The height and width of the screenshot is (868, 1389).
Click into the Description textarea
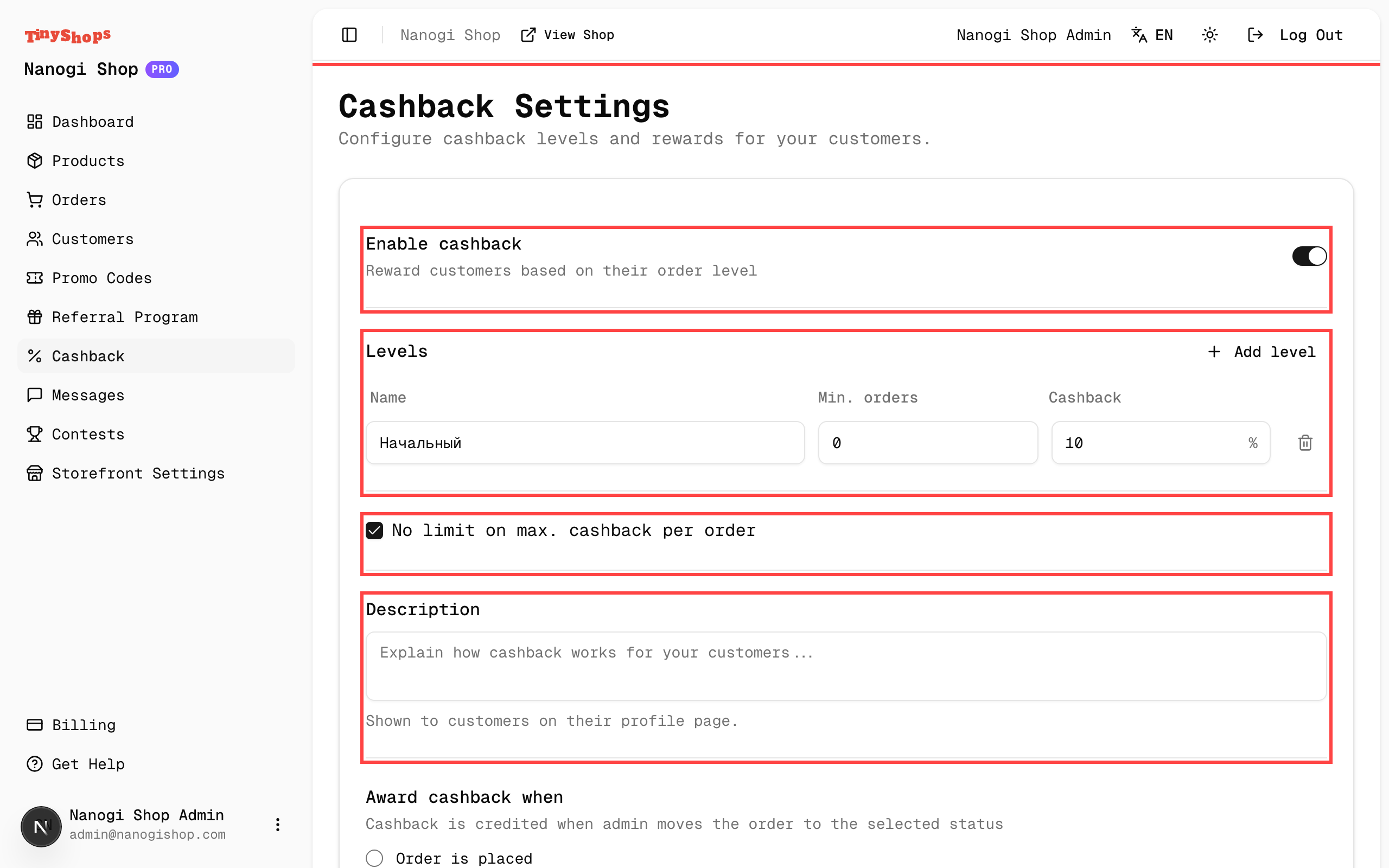(845, 666)
